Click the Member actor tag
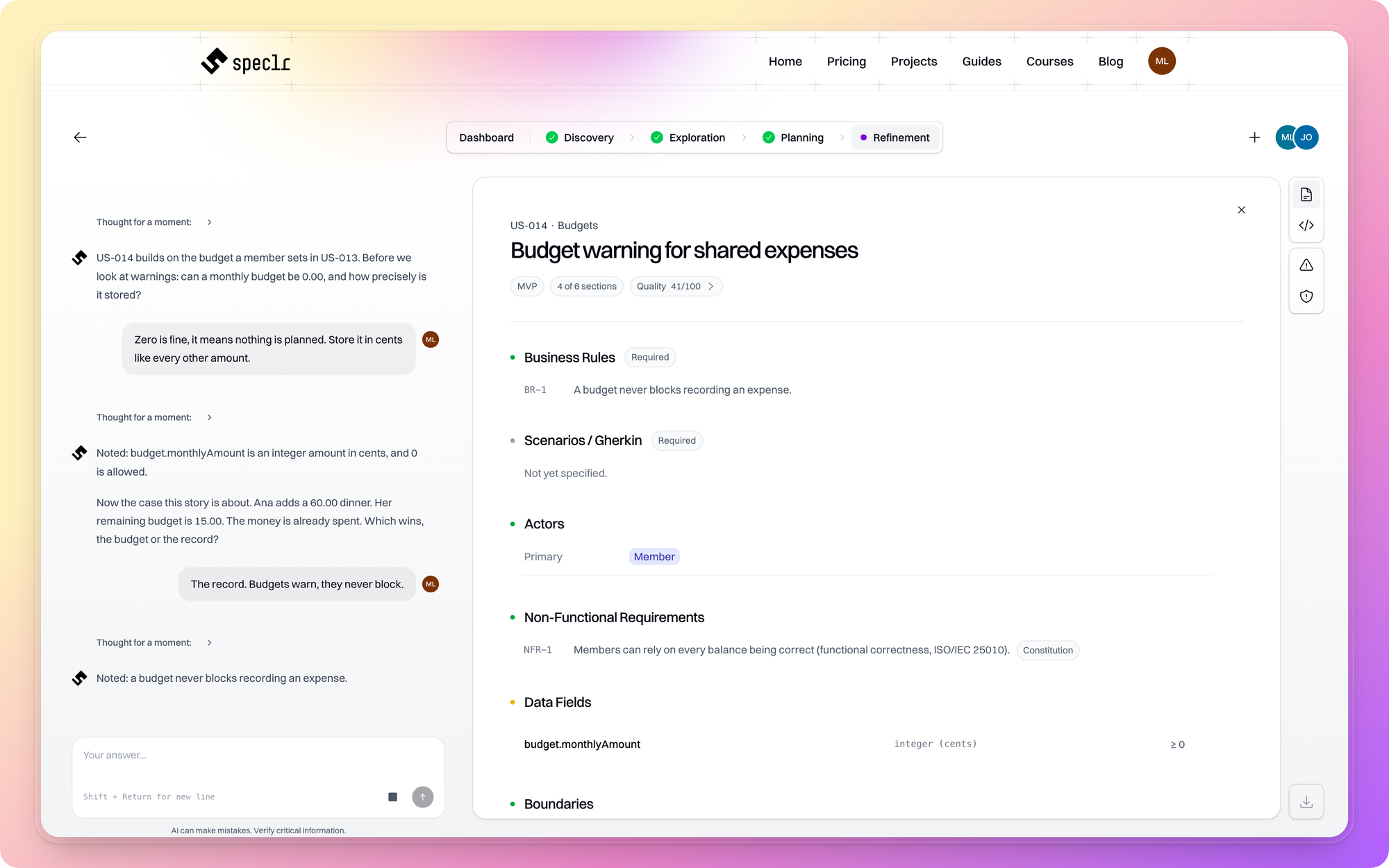 pyautogui.click(x=654, y=557)
